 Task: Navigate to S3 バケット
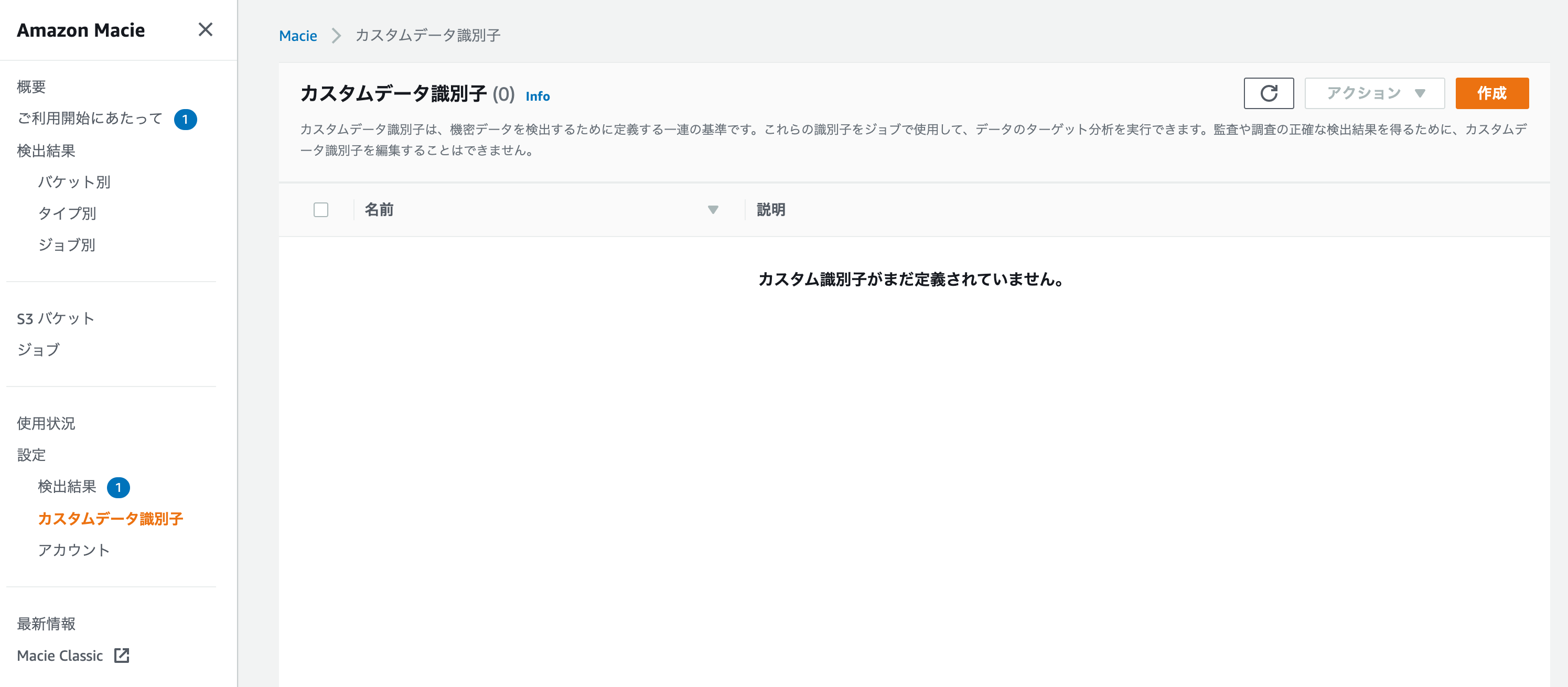(x=56, y=318)
